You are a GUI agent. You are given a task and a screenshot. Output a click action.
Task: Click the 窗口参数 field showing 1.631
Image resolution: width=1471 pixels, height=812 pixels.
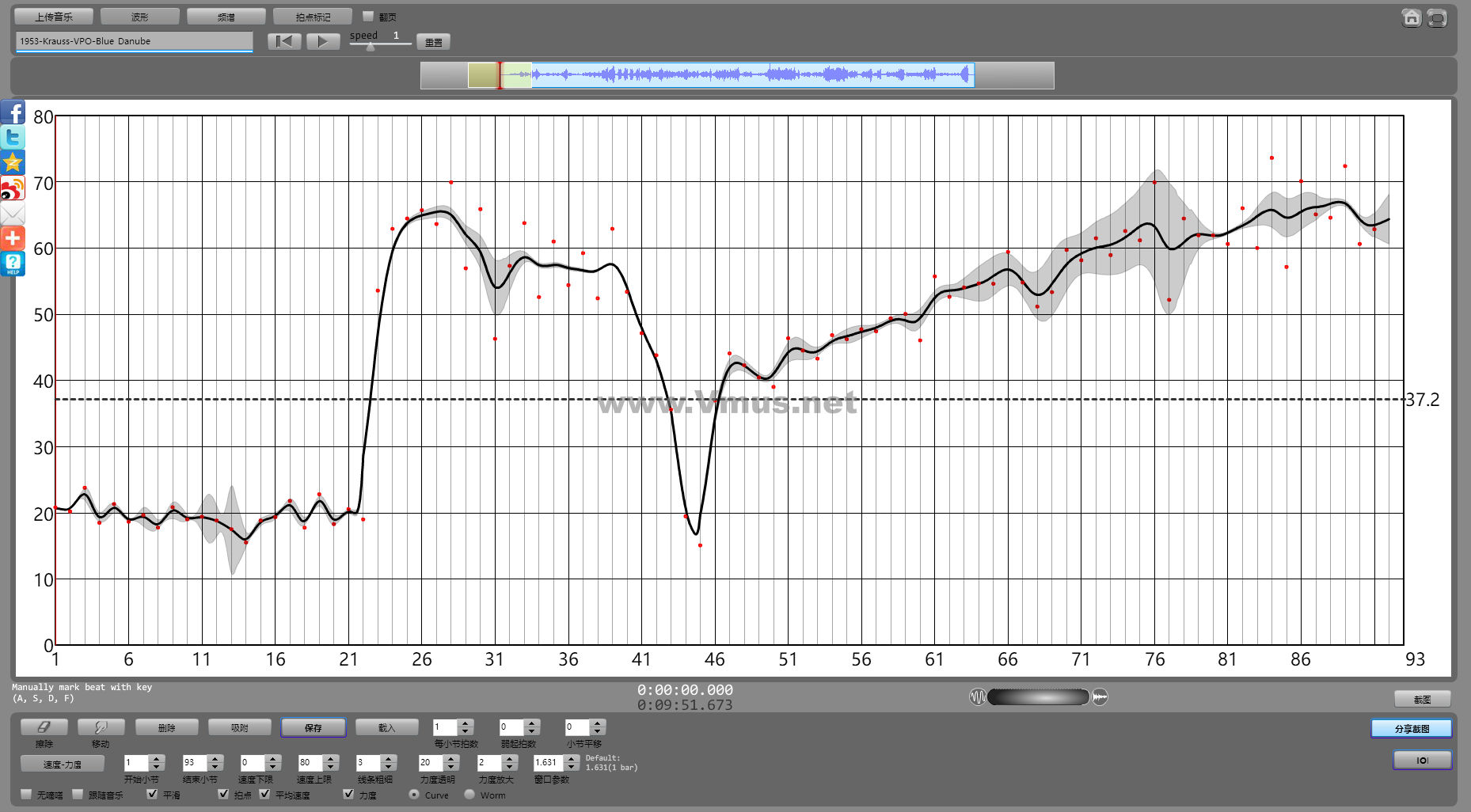549,762
